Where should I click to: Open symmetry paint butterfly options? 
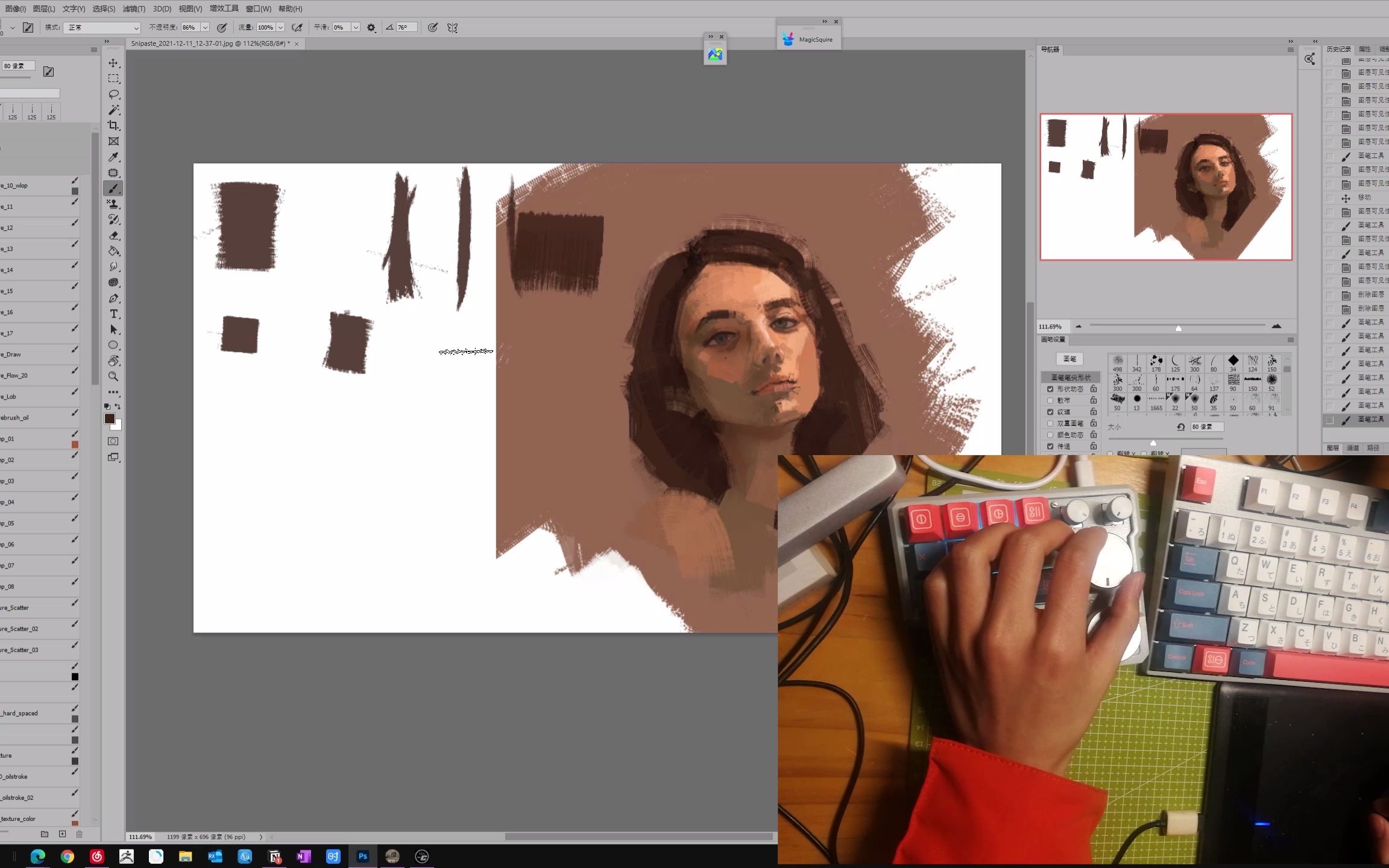point(452,28)
